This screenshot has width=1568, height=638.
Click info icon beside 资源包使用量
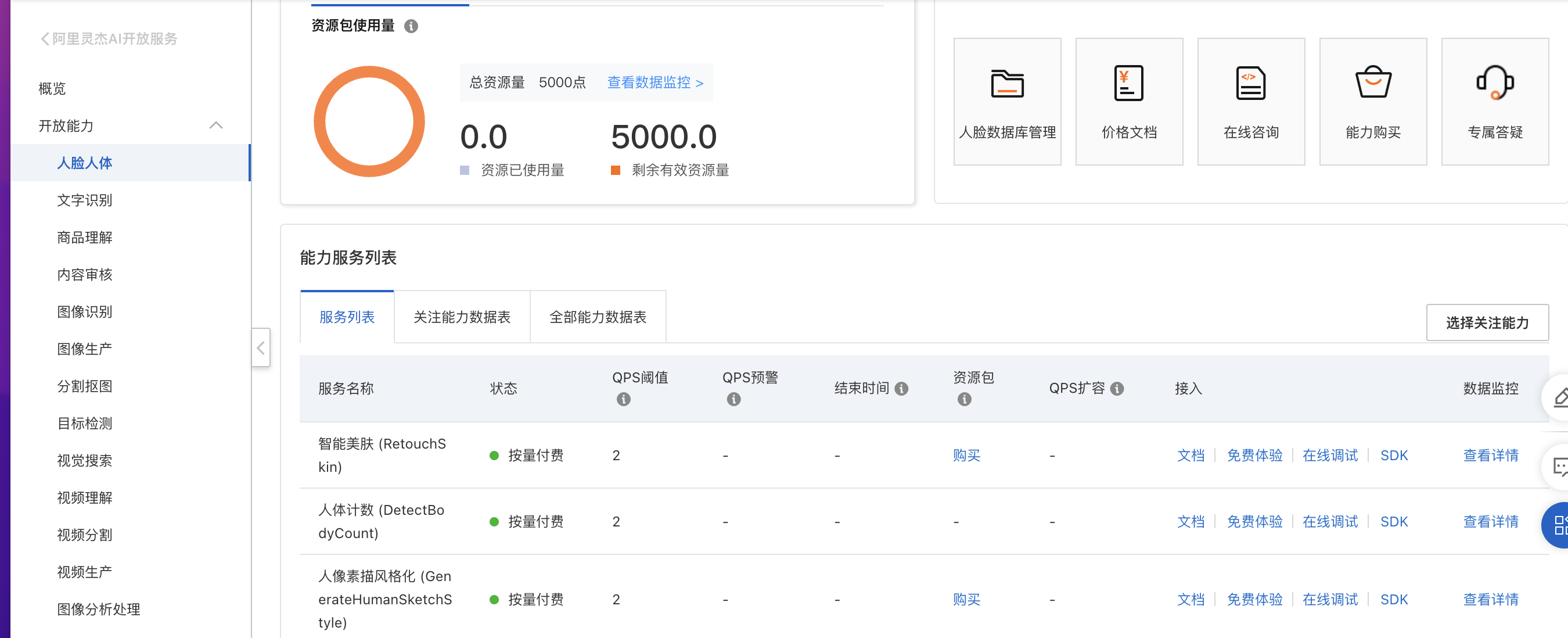pyautogui.click(x=411, y=26)
